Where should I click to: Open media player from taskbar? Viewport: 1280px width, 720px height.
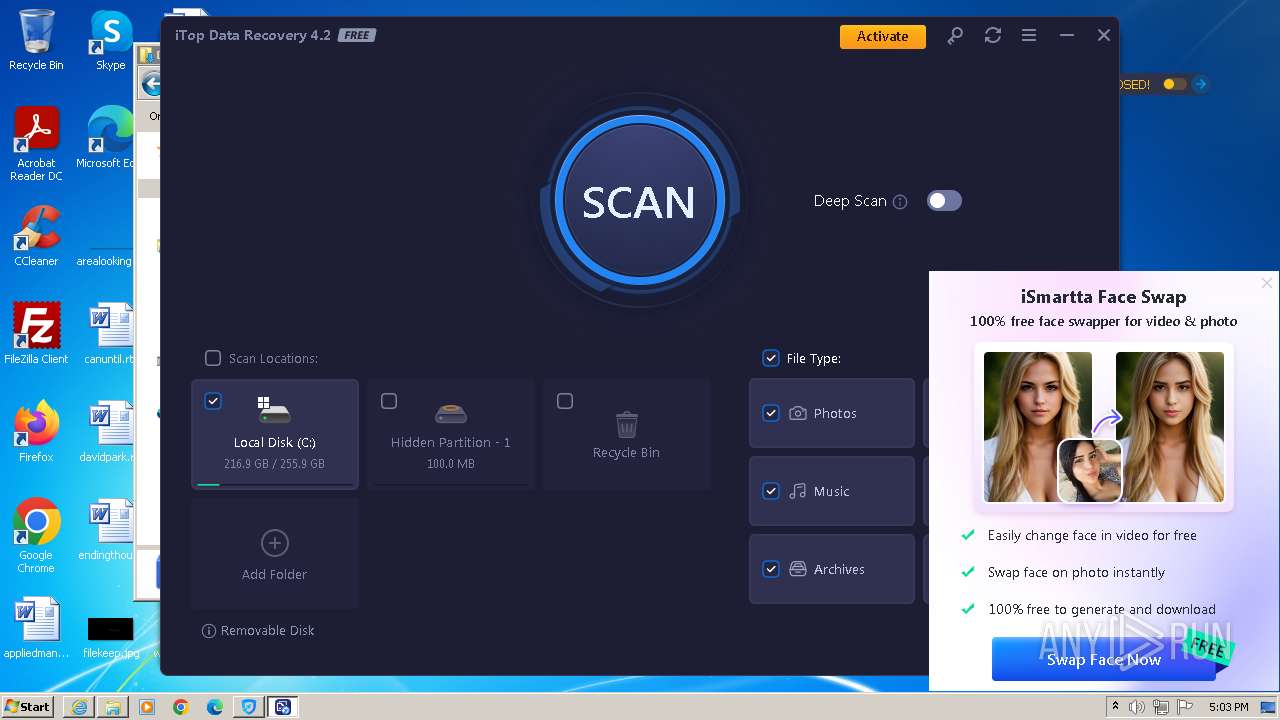click(146, 707)
